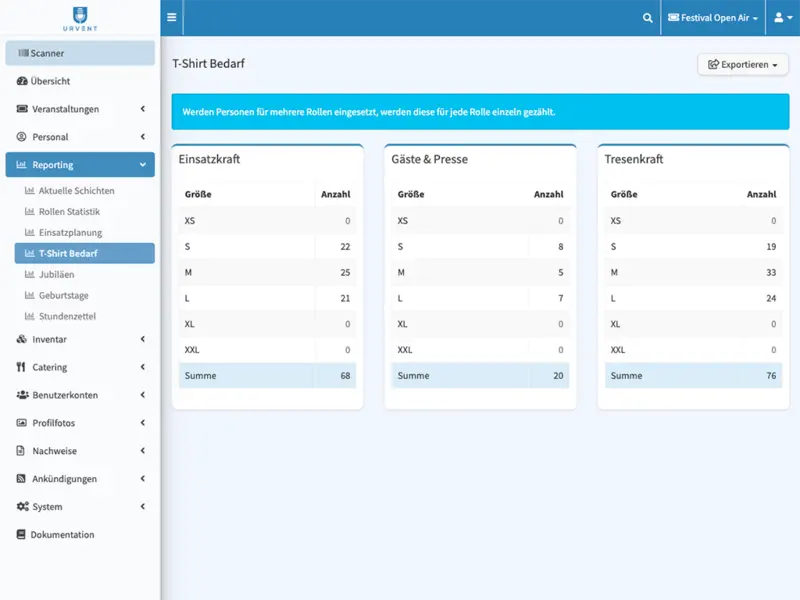Click the Einsatzkraft M count 25

(x=345, y=272)
